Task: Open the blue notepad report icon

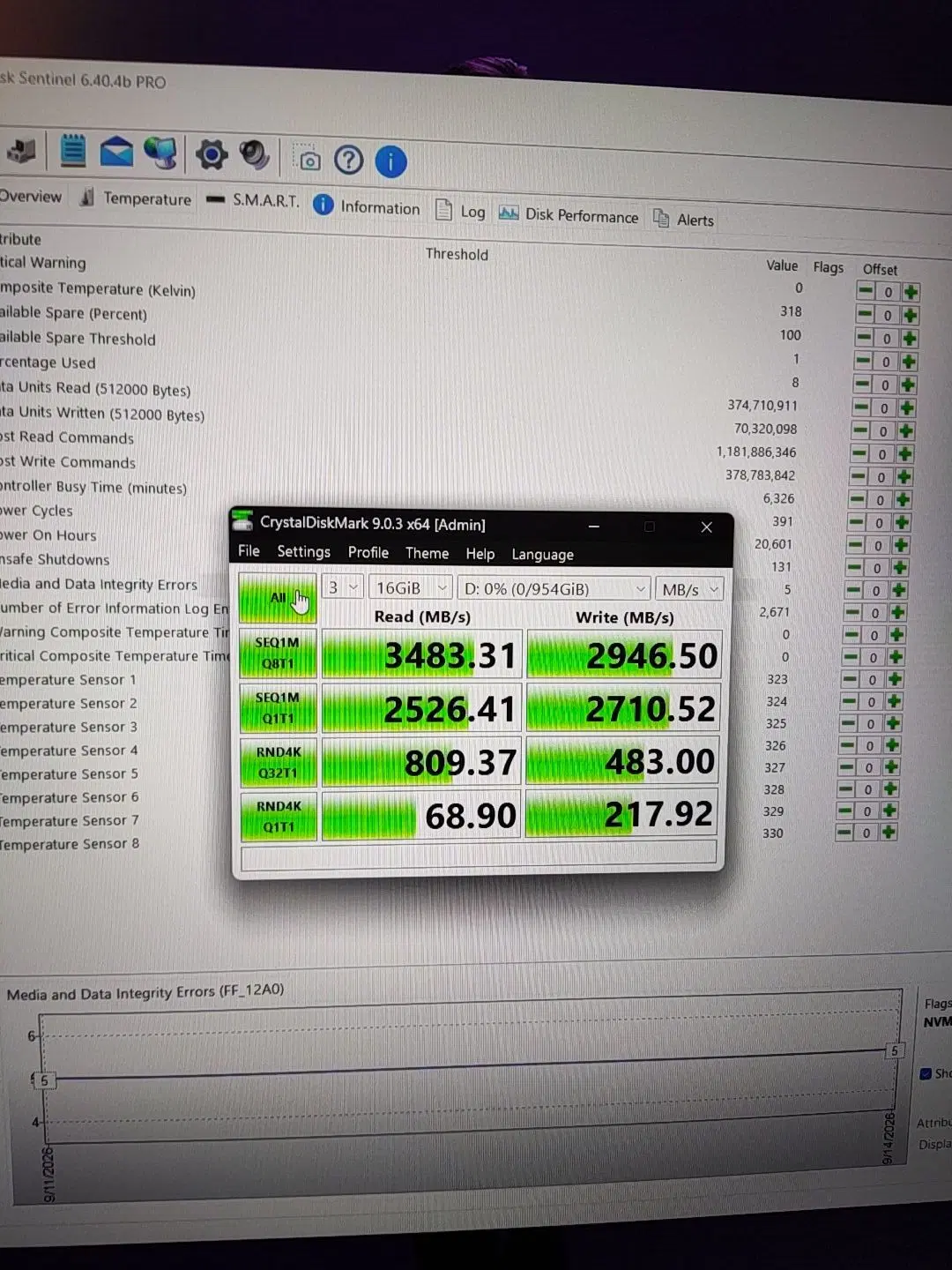Action: click(x=72, y=151)
